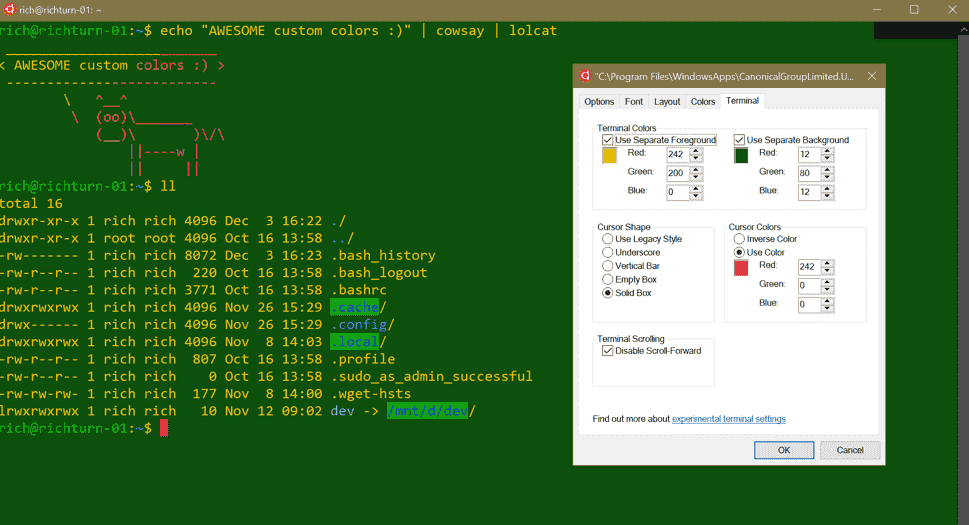
Task: Toggle Use Separate Background checkbox
Action: click(739, 140)
